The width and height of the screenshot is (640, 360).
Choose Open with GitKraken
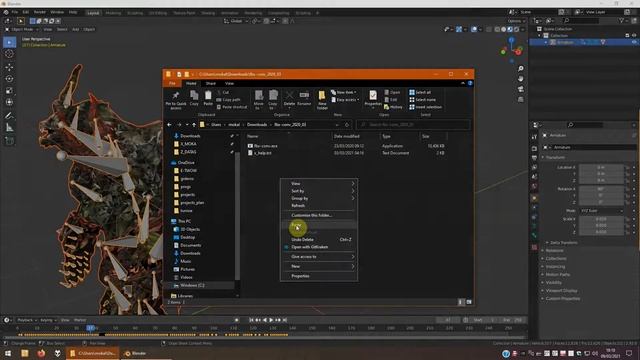click(x=319, y=247)
